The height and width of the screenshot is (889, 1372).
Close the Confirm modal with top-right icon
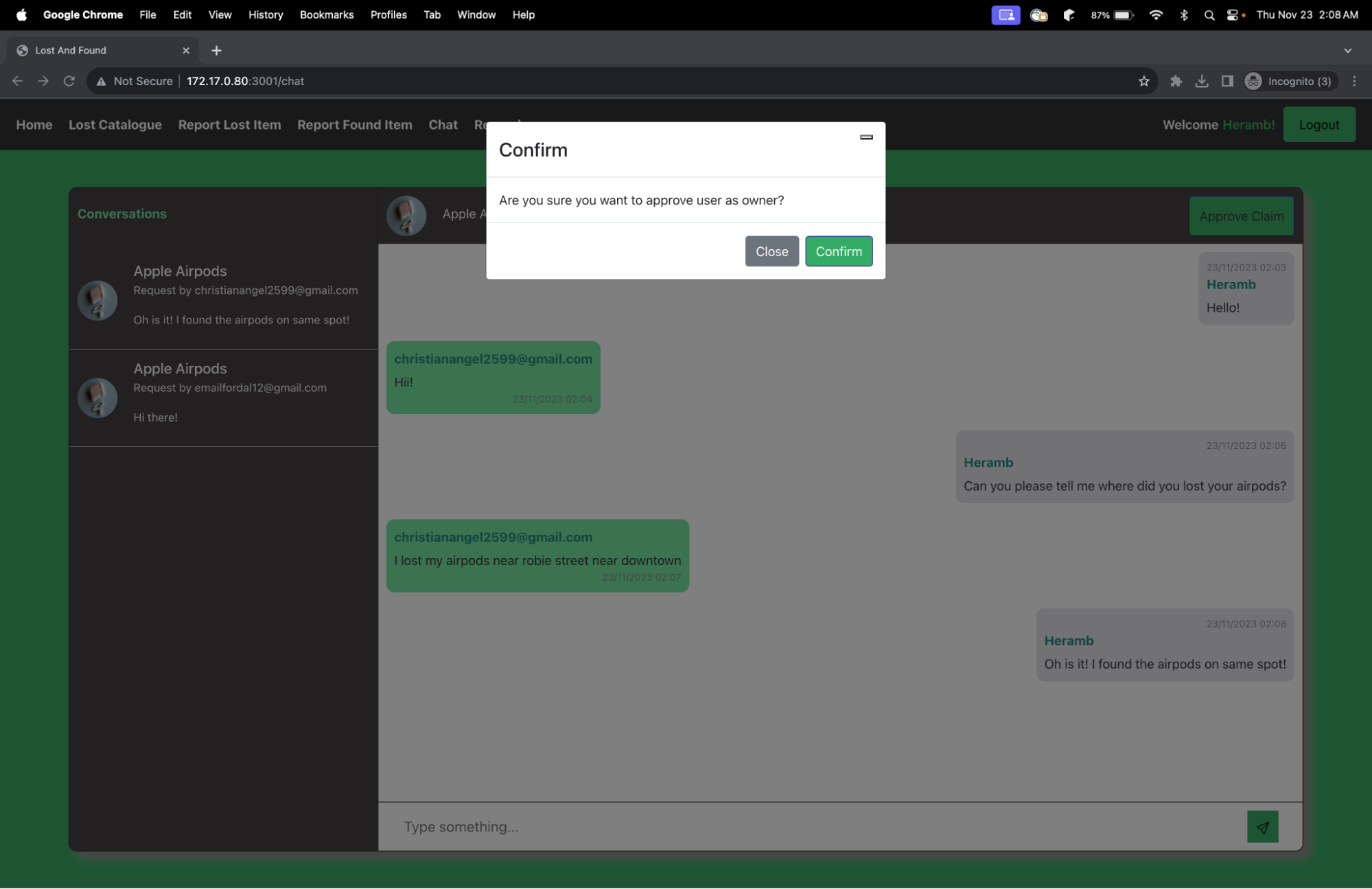[x=866, y=137]
